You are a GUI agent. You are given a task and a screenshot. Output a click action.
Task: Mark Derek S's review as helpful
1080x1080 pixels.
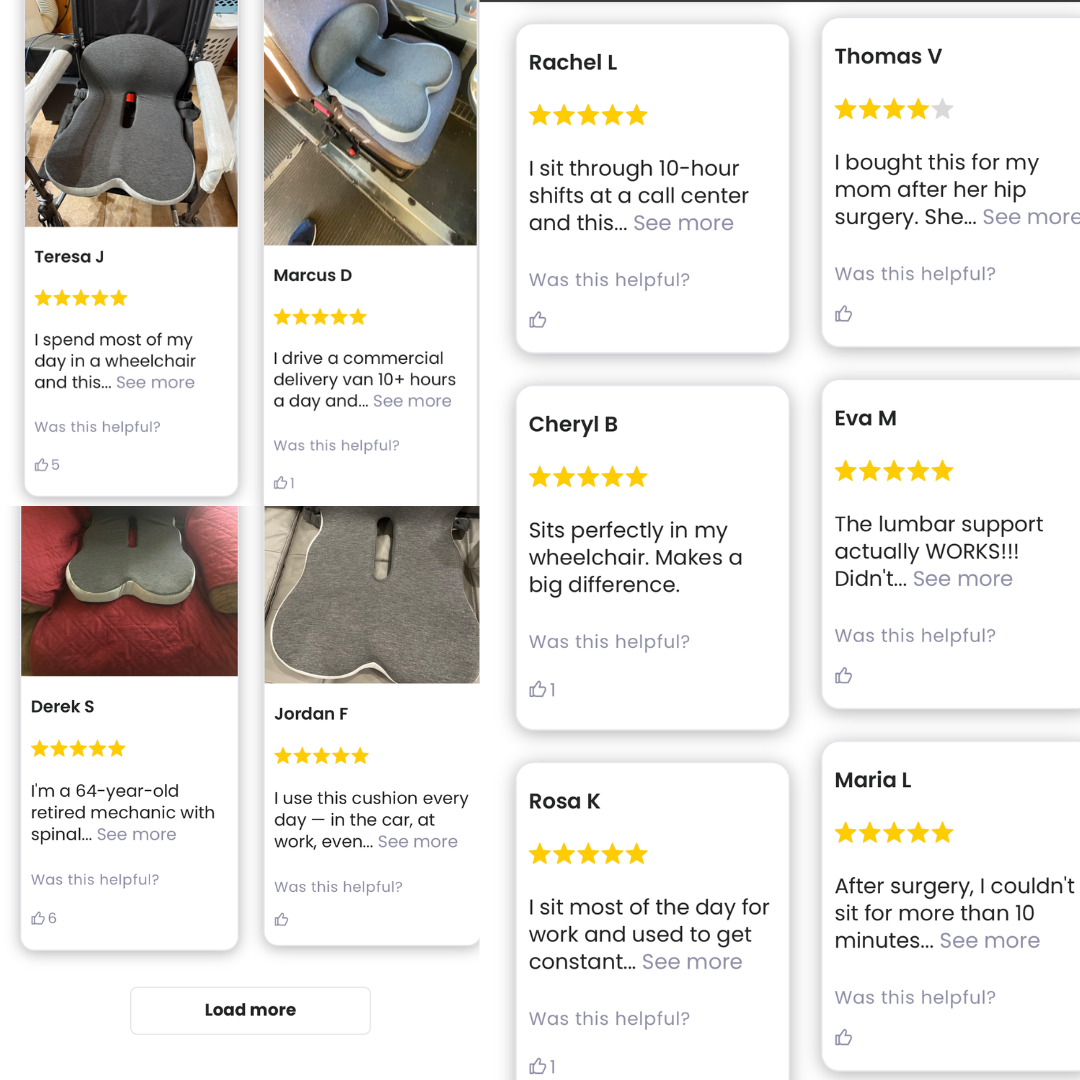[38, 918]
